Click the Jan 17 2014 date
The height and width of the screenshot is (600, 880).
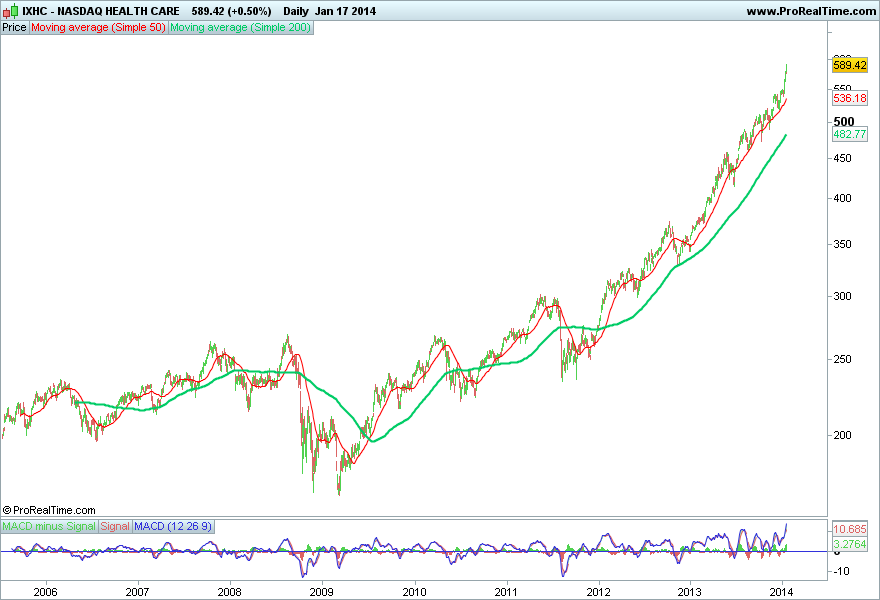click(345, 11)
